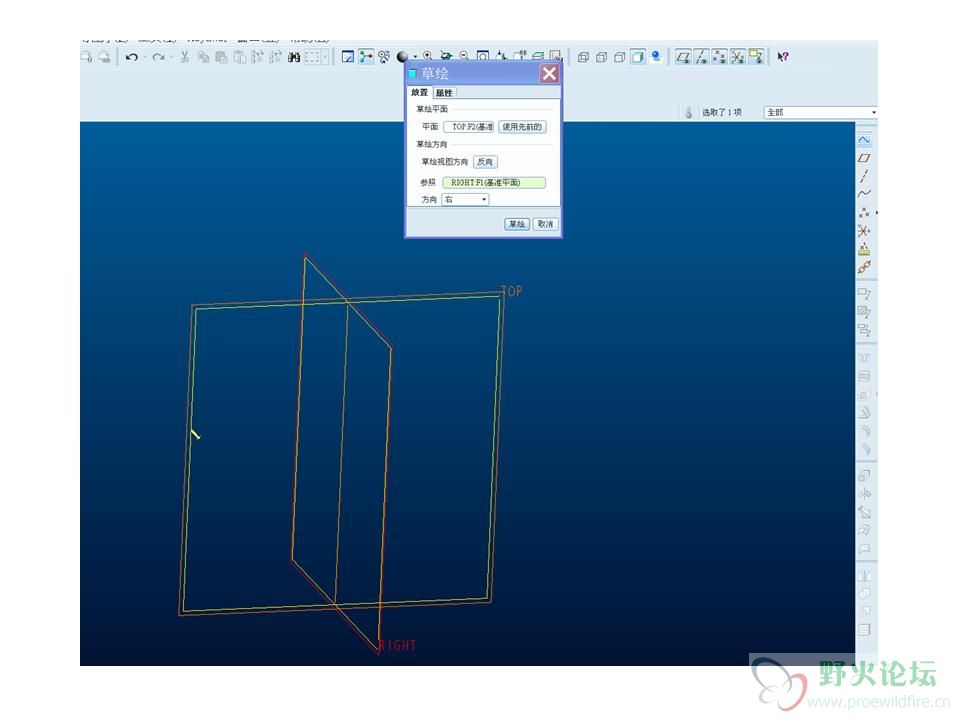This screenshot has width=960, height=720.
Task: Click the 草绘 confirm button
Action: pos(517,224)
